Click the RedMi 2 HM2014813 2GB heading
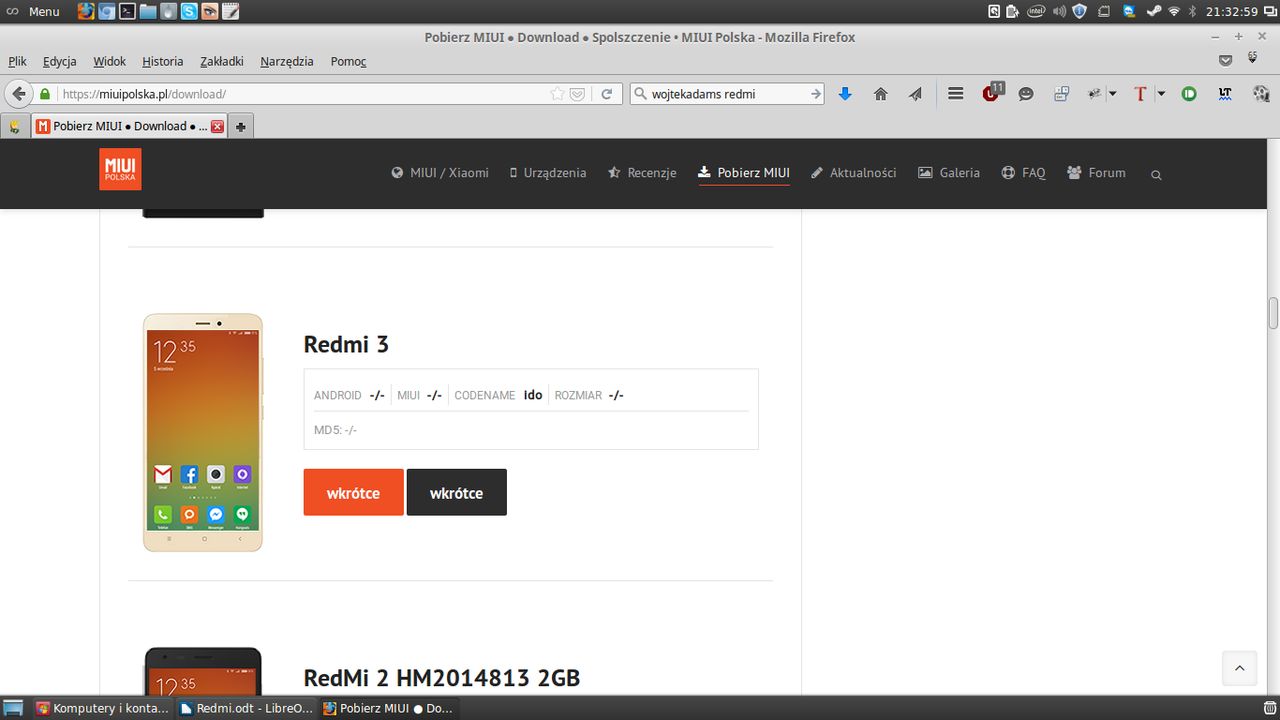Image resolution: width=1280 pixels, height=720 pixels. click(442, 678)
